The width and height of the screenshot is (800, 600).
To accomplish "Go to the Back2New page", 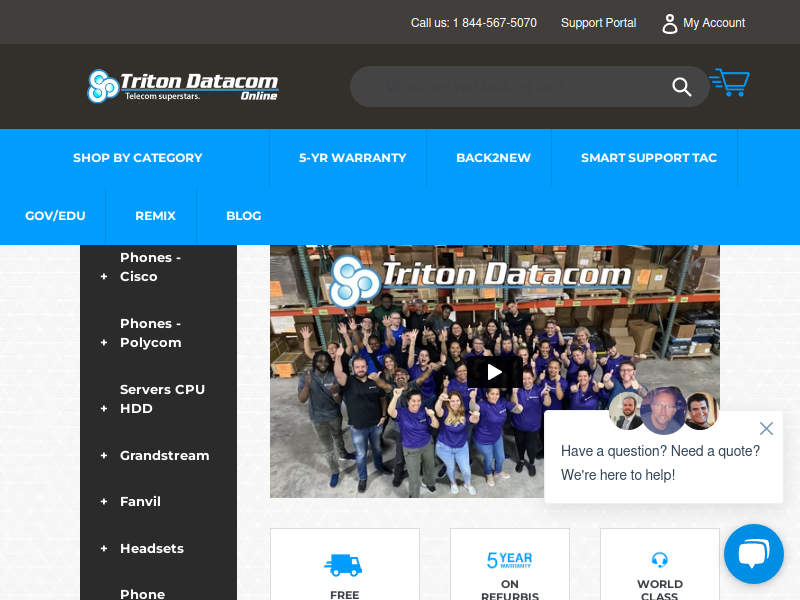I will point(493,158).
